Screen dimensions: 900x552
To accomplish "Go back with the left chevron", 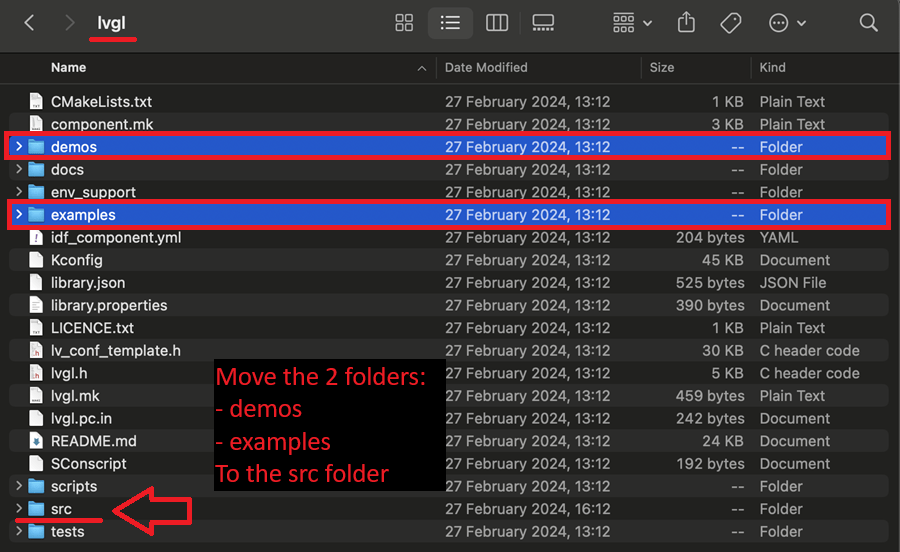I will [x=29, y=23].
